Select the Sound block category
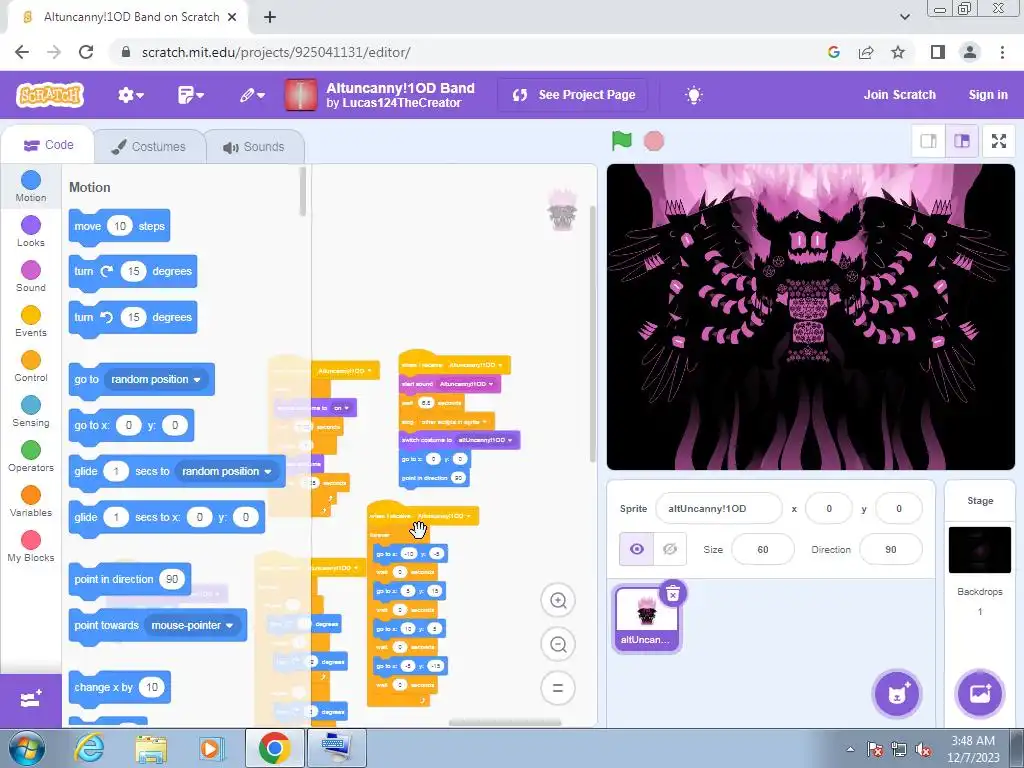 point(31,276)
